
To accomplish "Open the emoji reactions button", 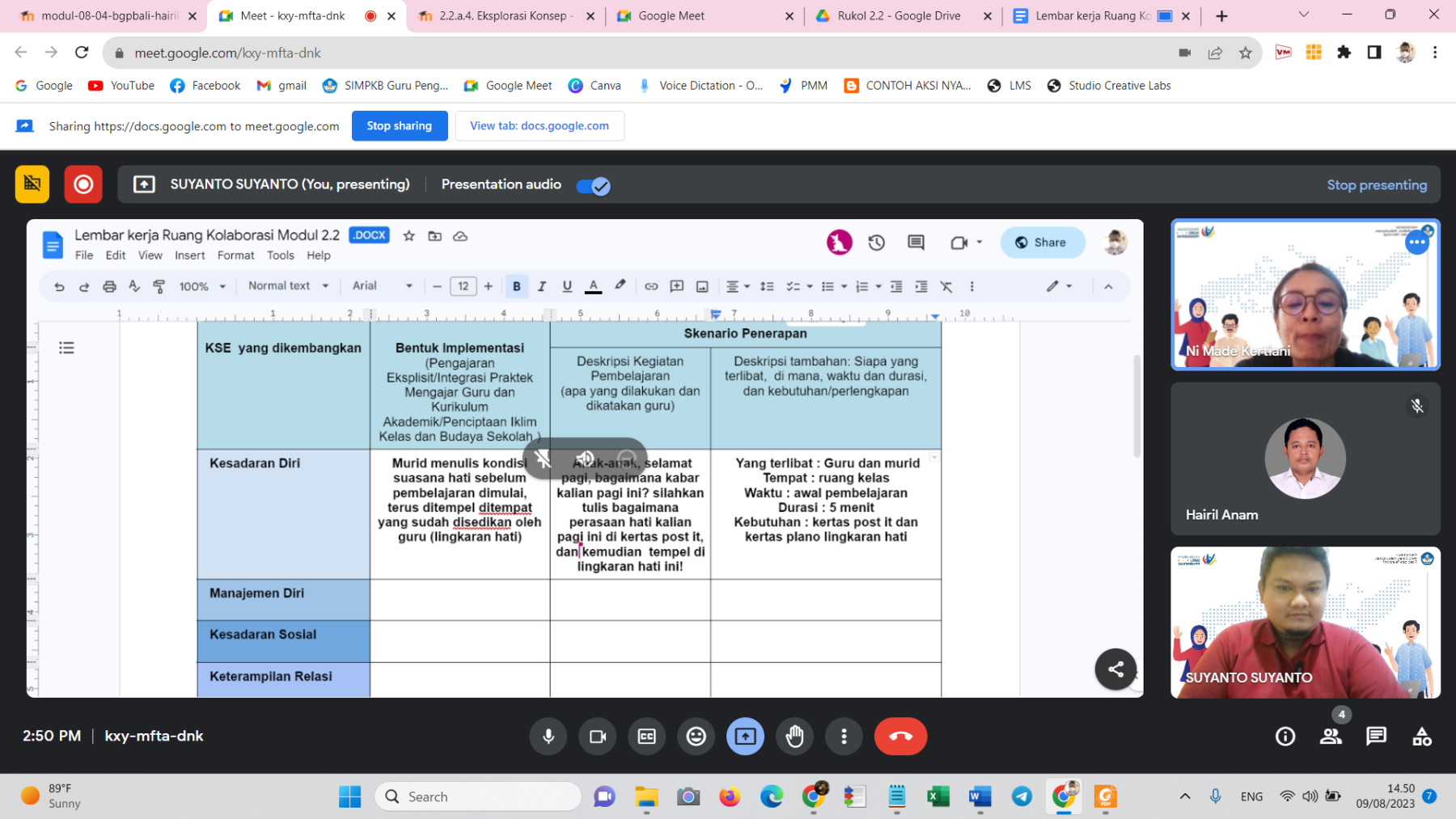I will (696, 737).
